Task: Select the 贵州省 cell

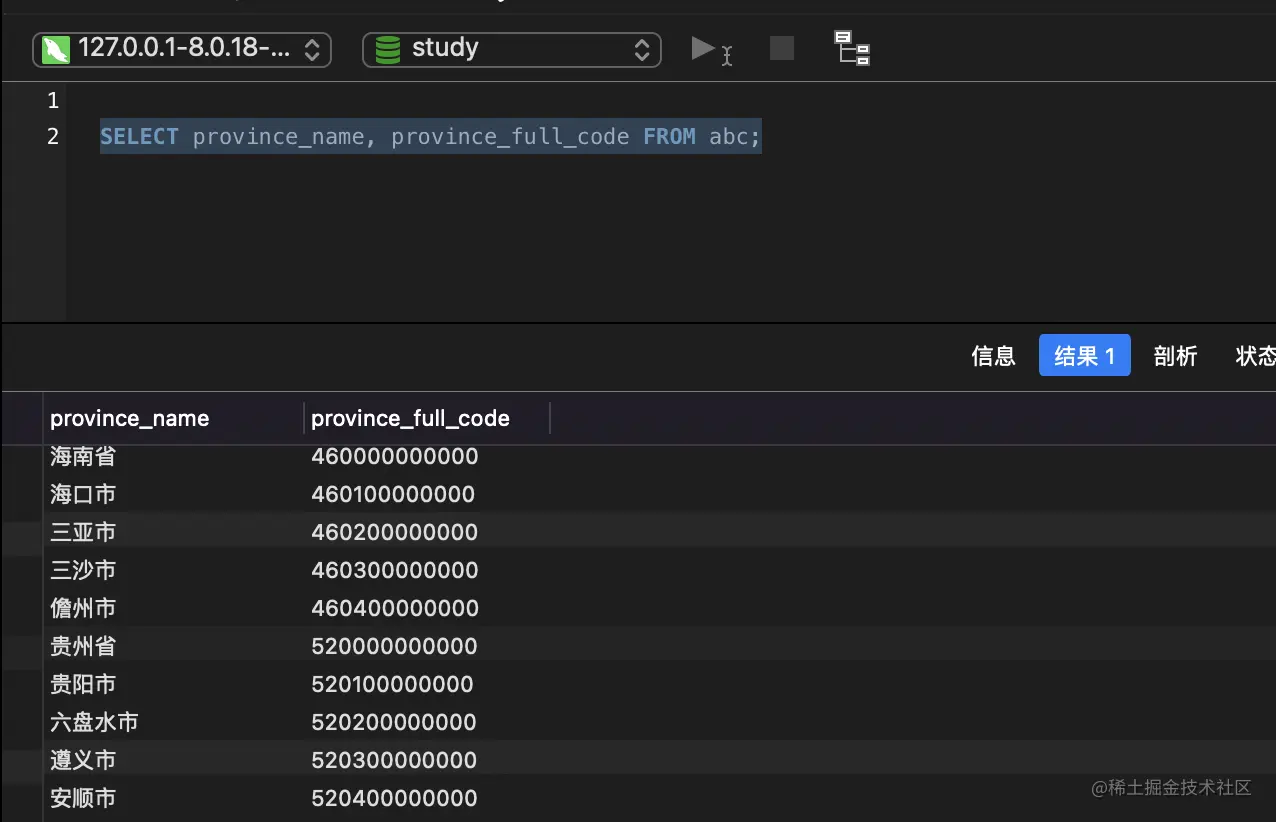Action: pyautogui.click(x=83, y=646)
